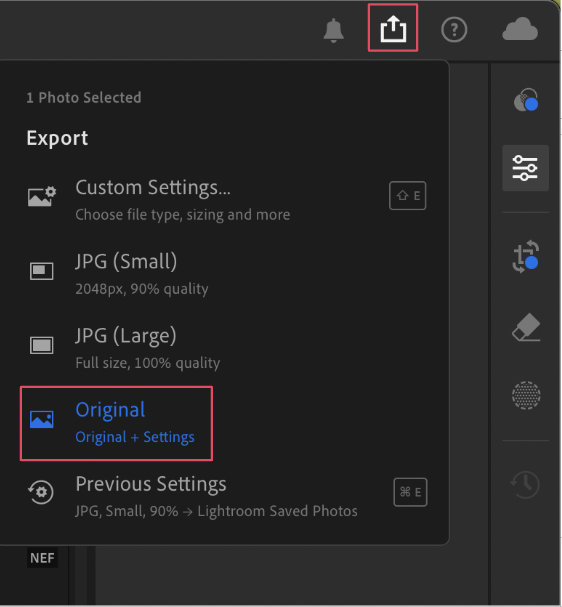
Task: Click the Shift E shortcut badge
Action: coord(408,195)
